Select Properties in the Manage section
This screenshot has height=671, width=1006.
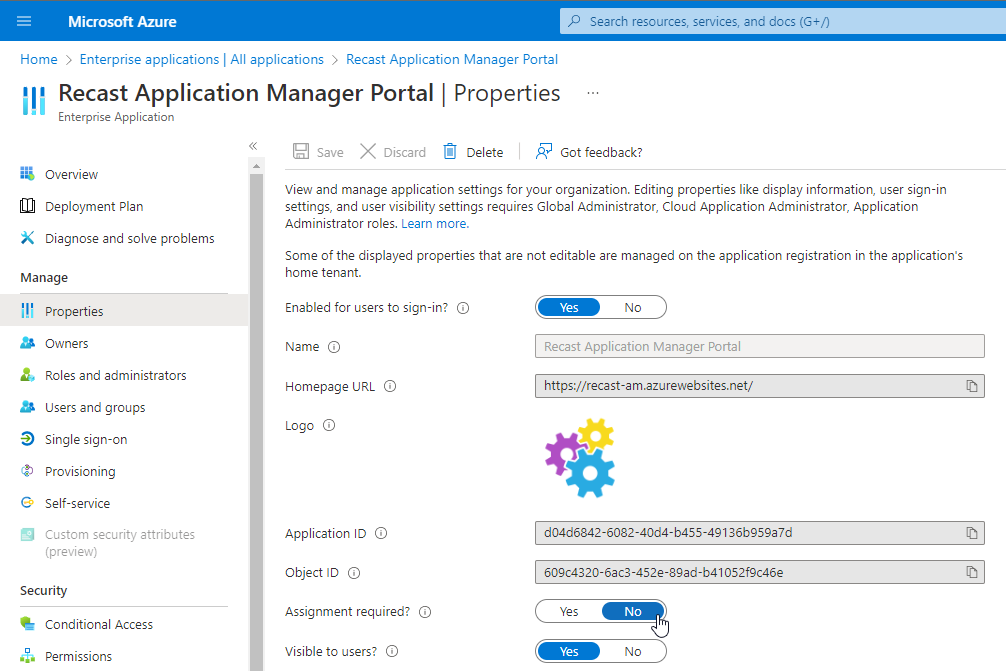click(124, 311)
